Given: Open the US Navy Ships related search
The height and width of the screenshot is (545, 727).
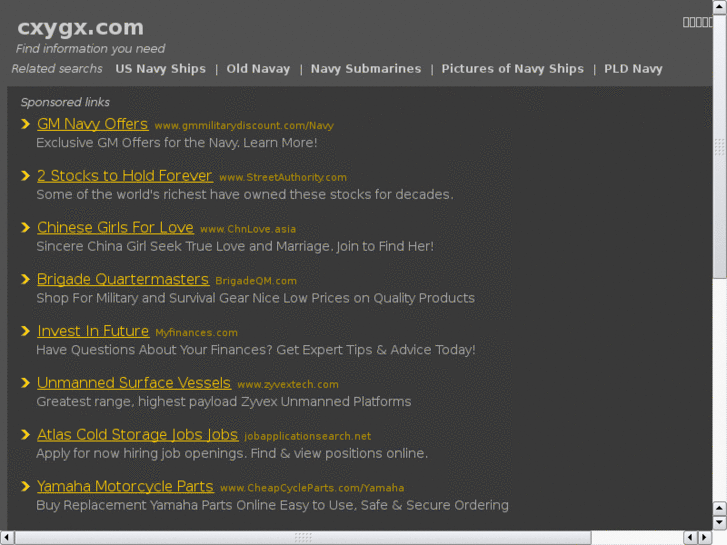Looking at the screenshot, I should tap(160, 69).
